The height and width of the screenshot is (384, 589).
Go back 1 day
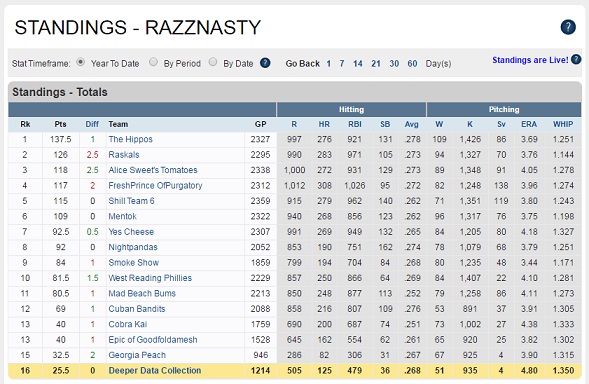point(329,63)
